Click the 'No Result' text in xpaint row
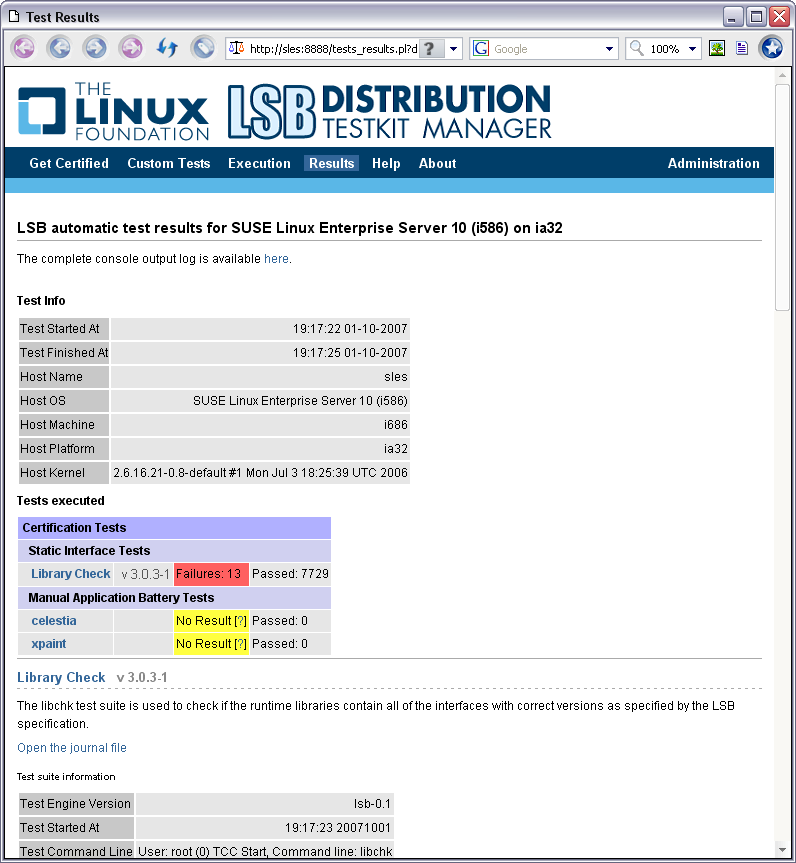This screenshot has height=863, width=796. pyautogui.click(x=203, y=644)
